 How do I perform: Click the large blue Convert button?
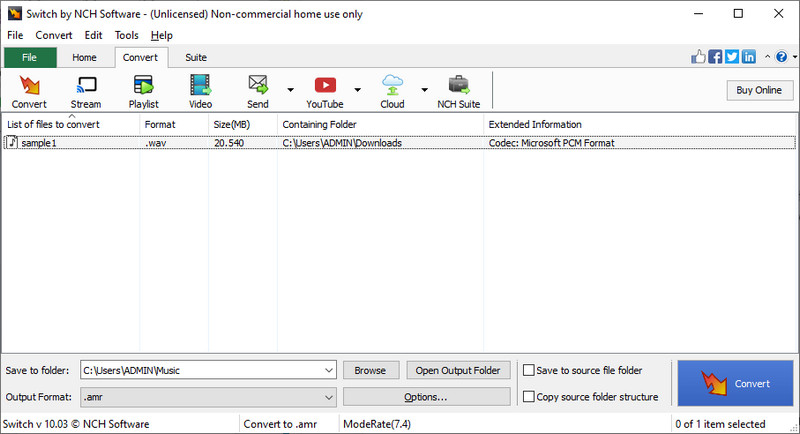pyautogui.click(x=735, y=384)
